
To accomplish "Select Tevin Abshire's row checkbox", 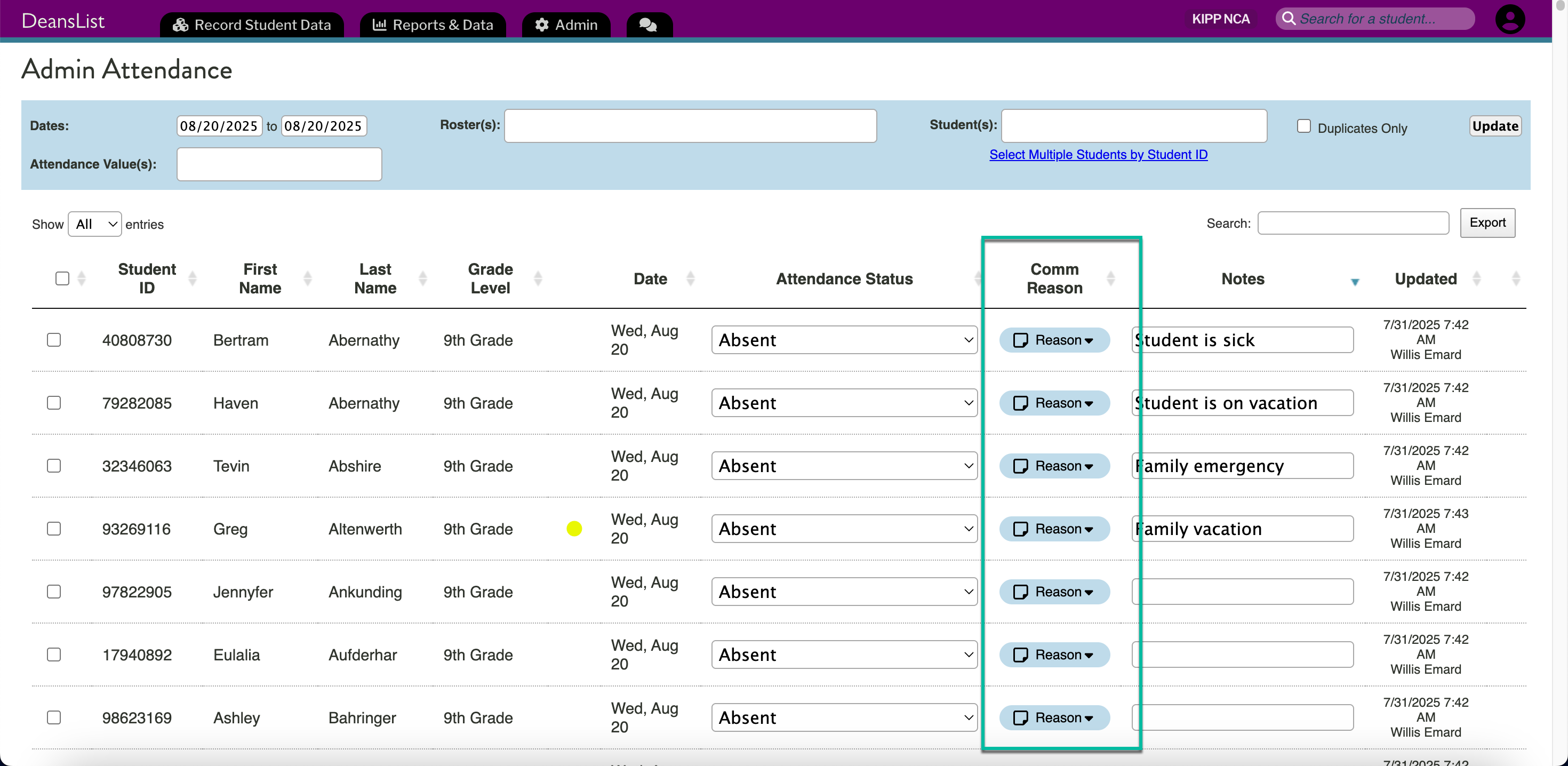I will (53, 466).
